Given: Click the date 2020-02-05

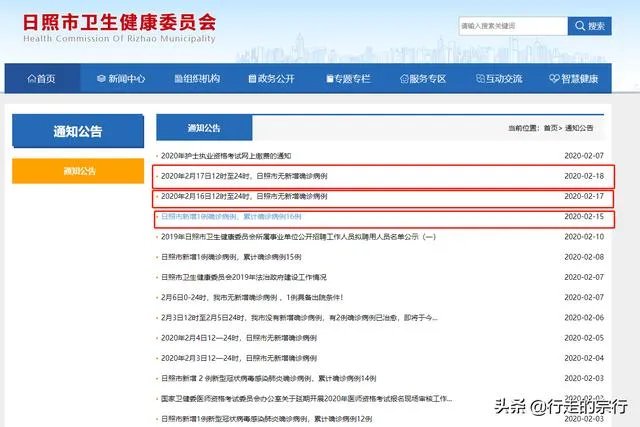Looking at the screenshot, I should (x=584, y=338).
